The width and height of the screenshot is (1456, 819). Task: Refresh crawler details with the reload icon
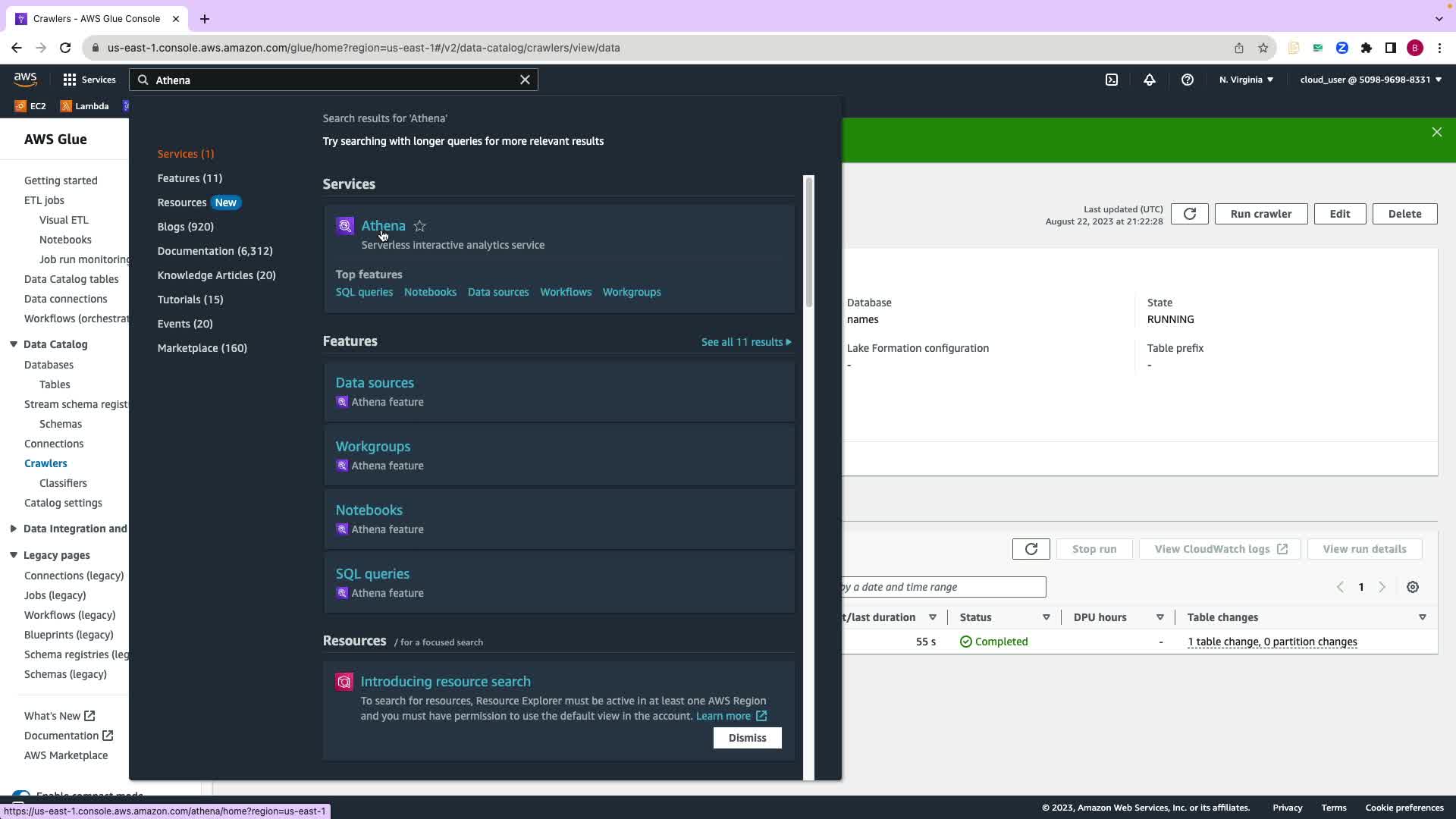point(1189,214)
